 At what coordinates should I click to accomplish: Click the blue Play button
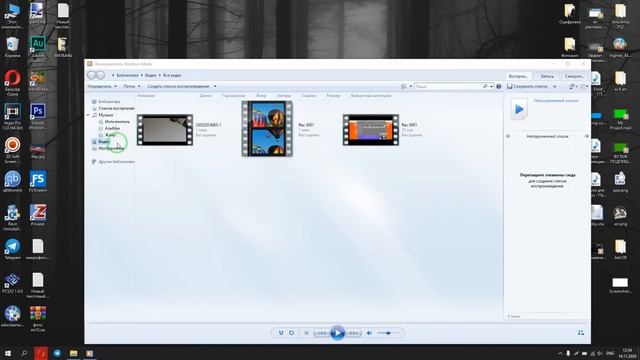(338, 333)
